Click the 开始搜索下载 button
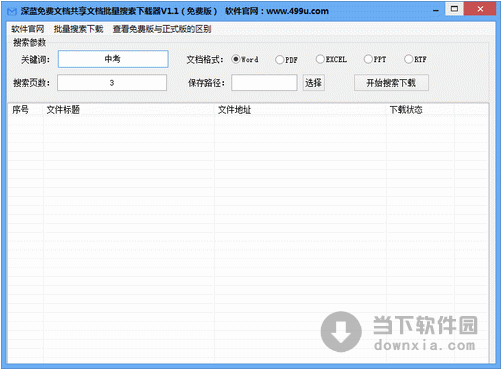Viewport: 501px width, 369px height. 391,83
